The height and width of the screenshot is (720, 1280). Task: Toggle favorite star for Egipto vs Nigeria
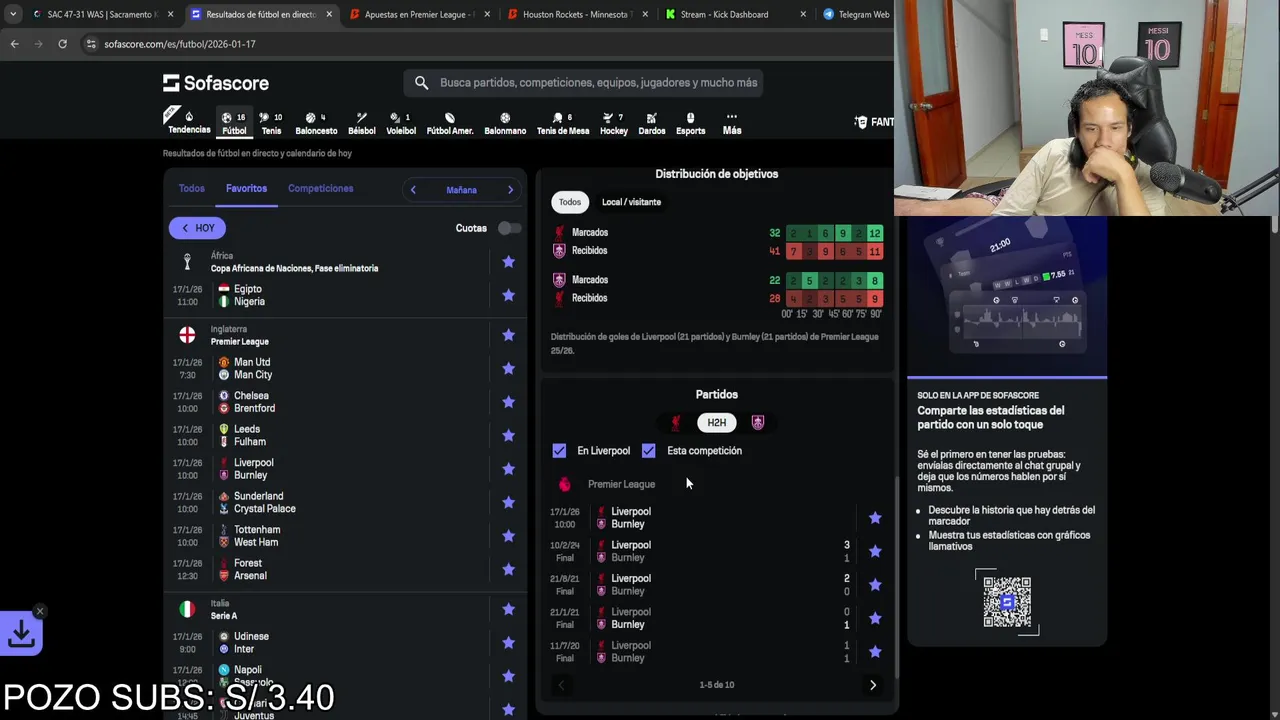[x=508, y=295]
